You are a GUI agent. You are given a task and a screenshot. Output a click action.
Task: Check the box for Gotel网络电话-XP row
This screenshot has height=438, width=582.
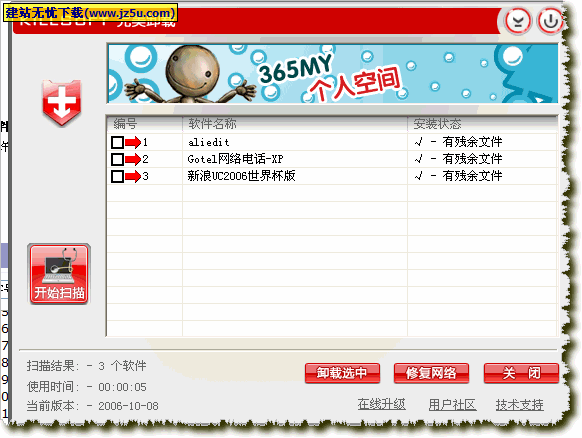point(117,159)
